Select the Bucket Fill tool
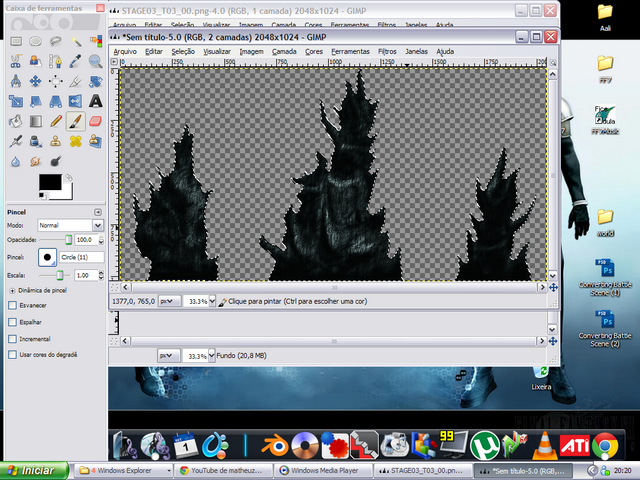The image size is (640, 480). coord(16,121)
